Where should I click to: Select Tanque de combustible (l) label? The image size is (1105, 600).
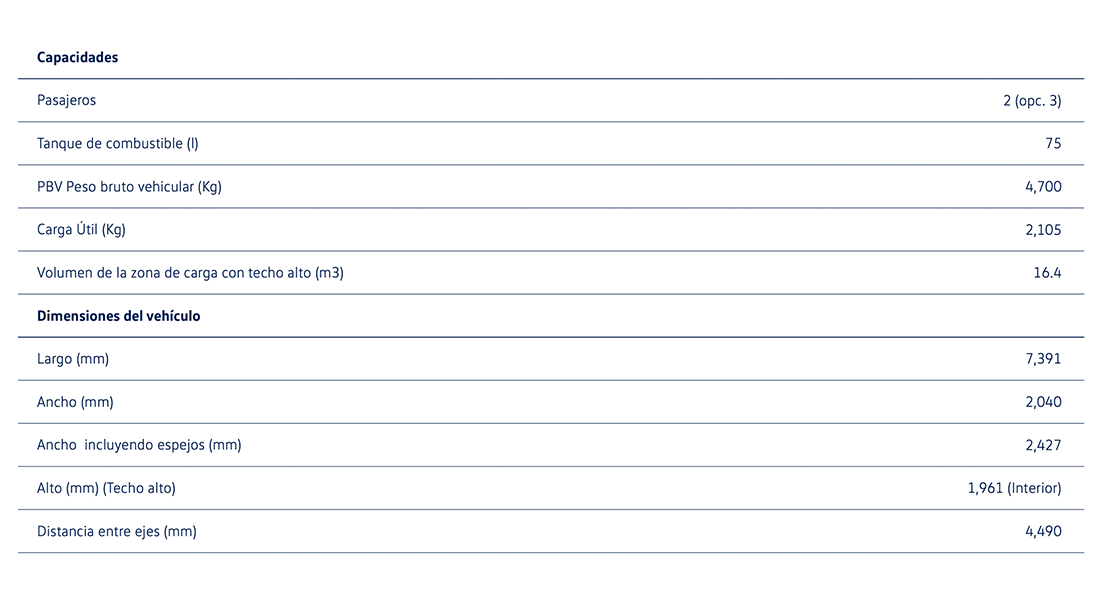click(x=117, y=144)
